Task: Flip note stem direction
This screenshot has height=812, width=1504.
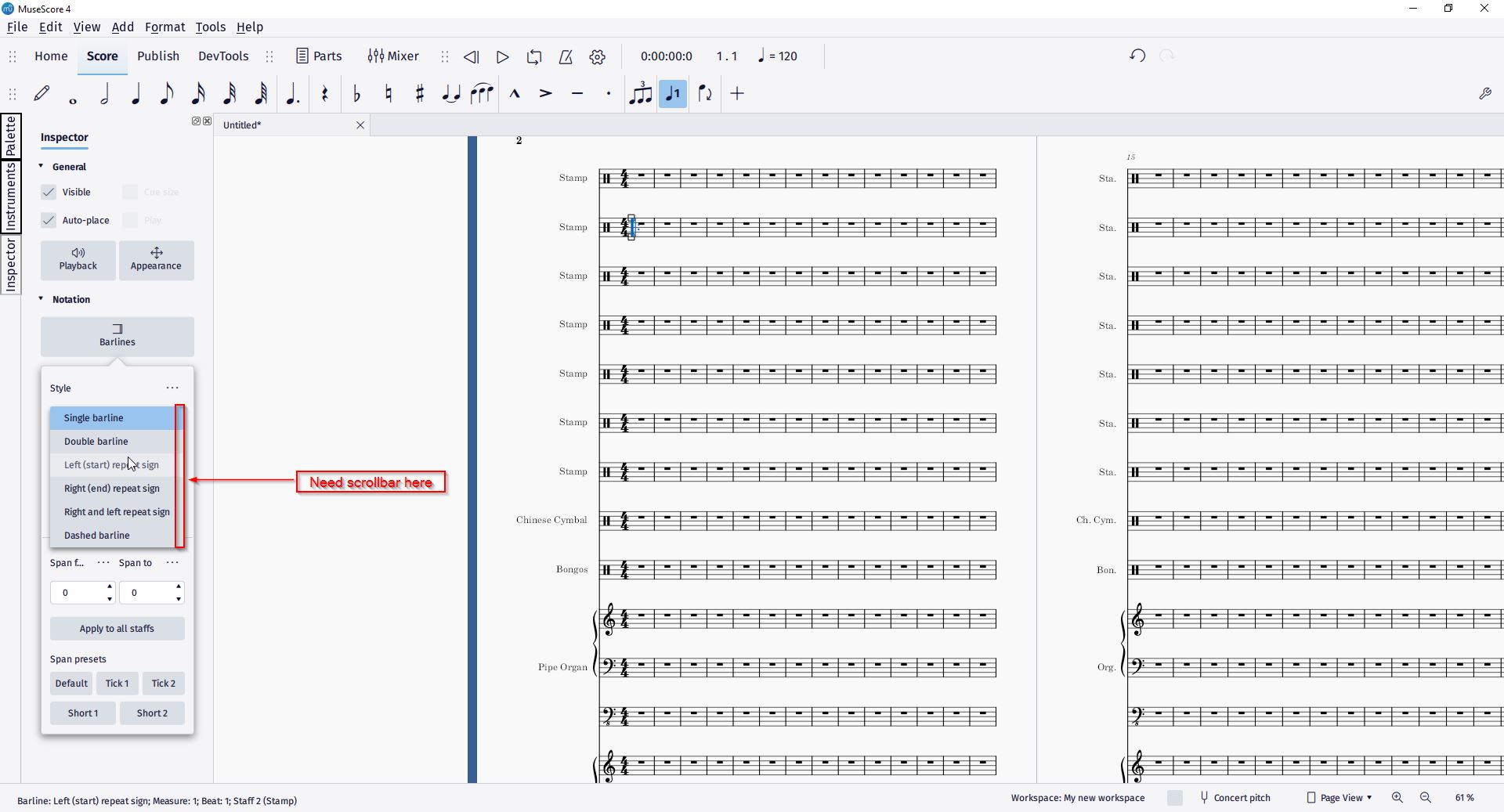Action: click(x=704, y=94)
